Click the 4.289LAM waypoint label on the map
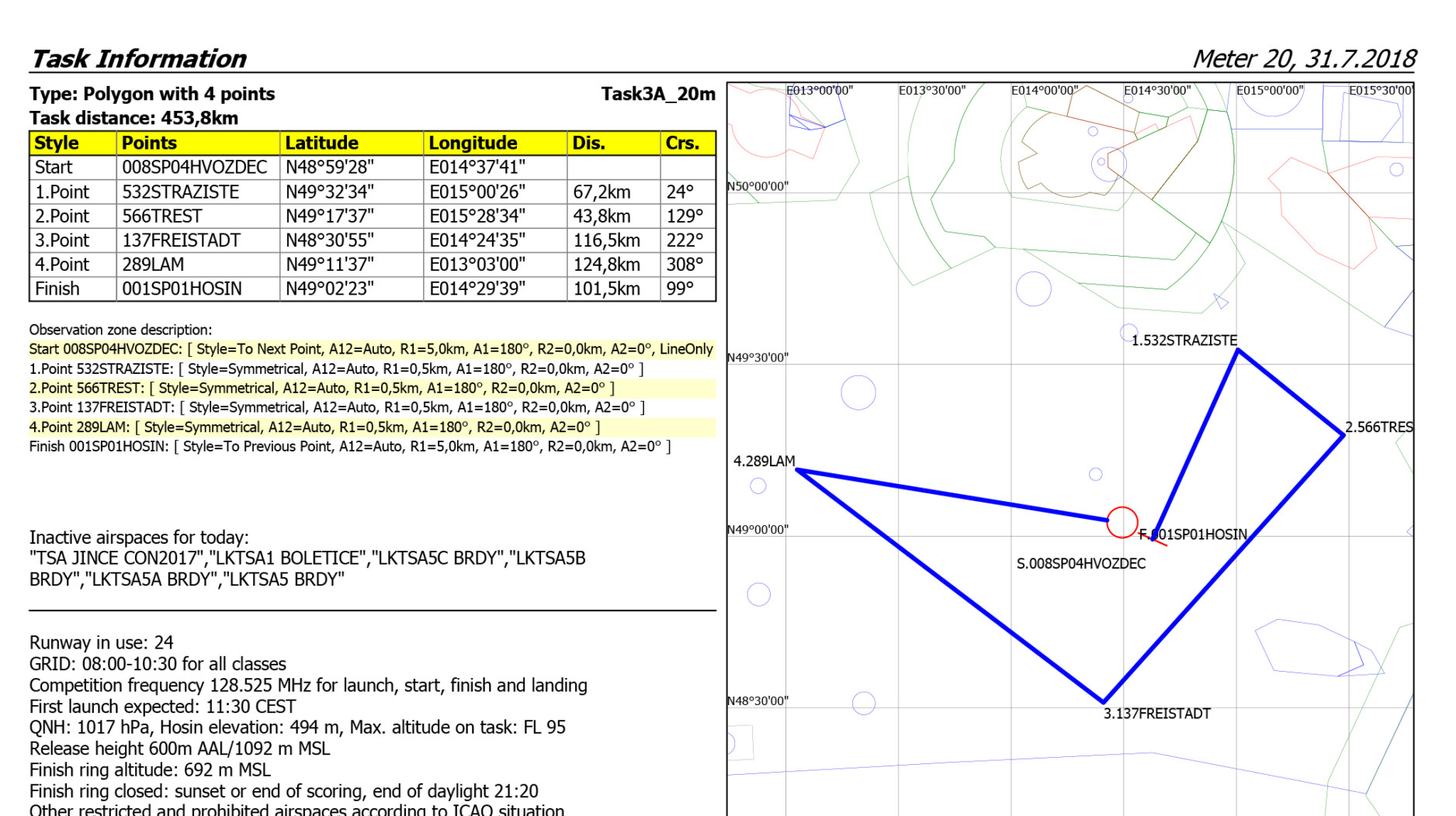Image resolution: width=1456 pixels, height=816 pixels. pyautogui.click(x=764, y=462)
